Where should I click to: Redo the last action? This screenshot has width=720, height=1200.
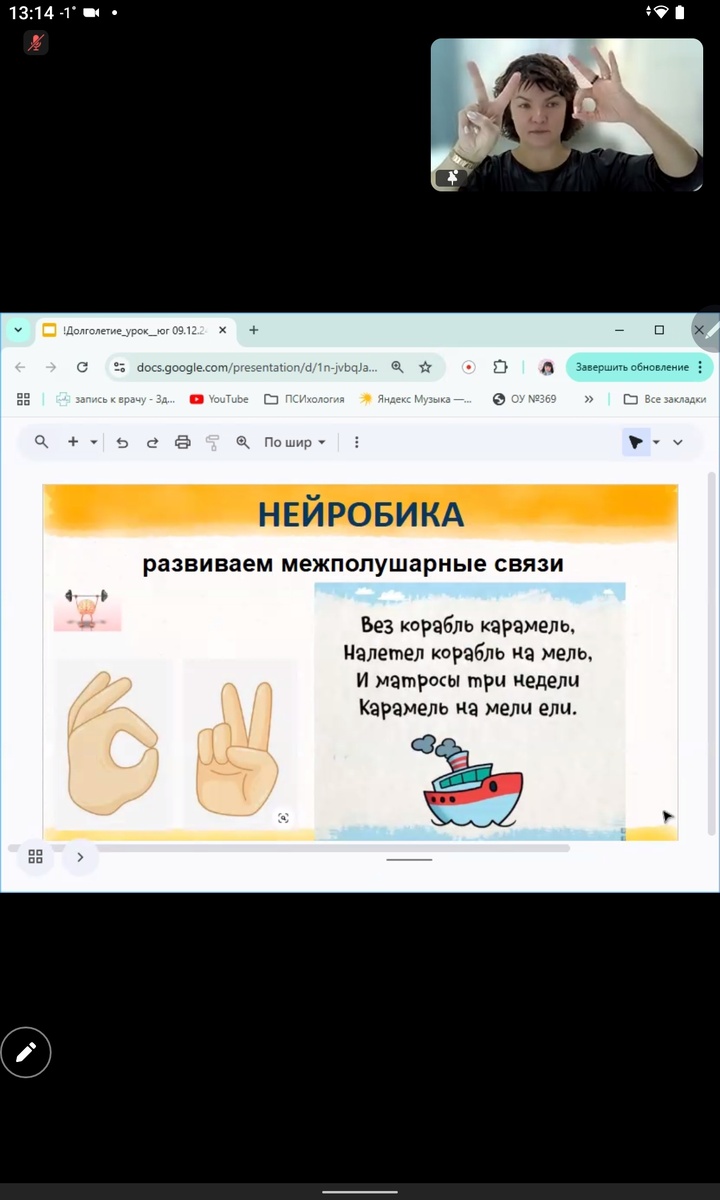pyautogui.click(x=152, y=442)
